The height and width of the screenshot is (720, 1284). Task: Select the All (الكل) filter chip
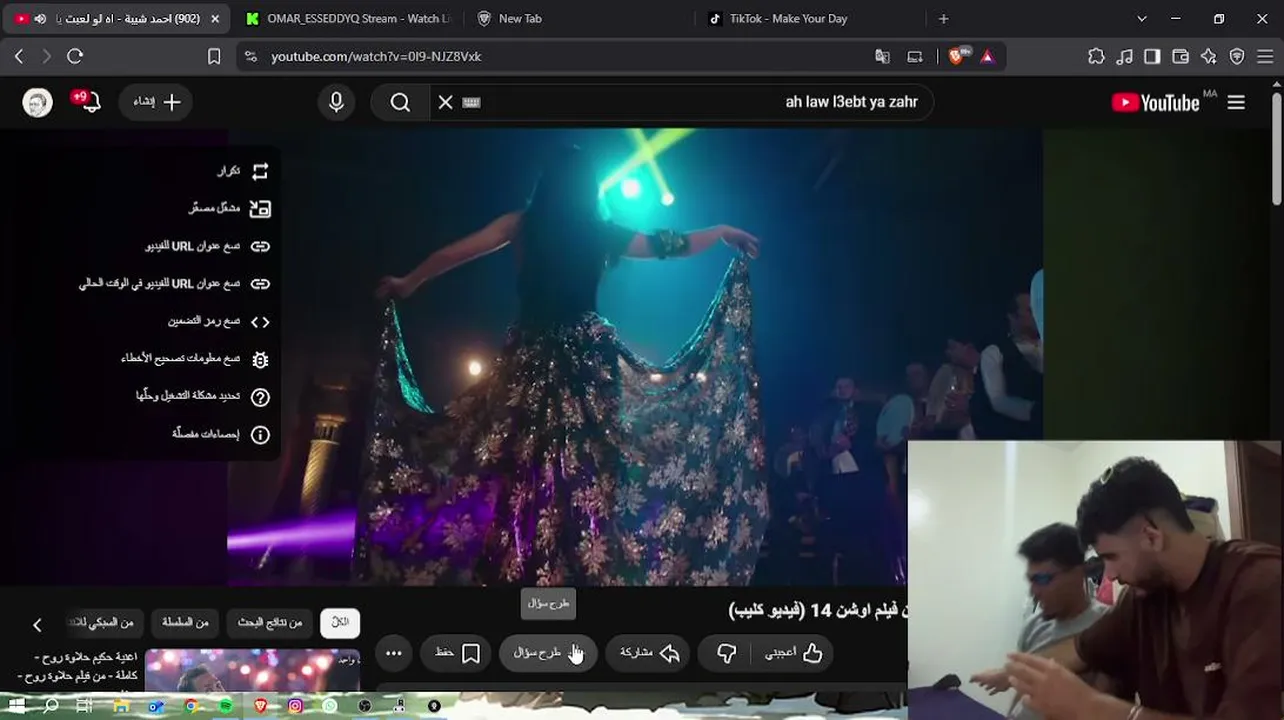click(340, 622)
